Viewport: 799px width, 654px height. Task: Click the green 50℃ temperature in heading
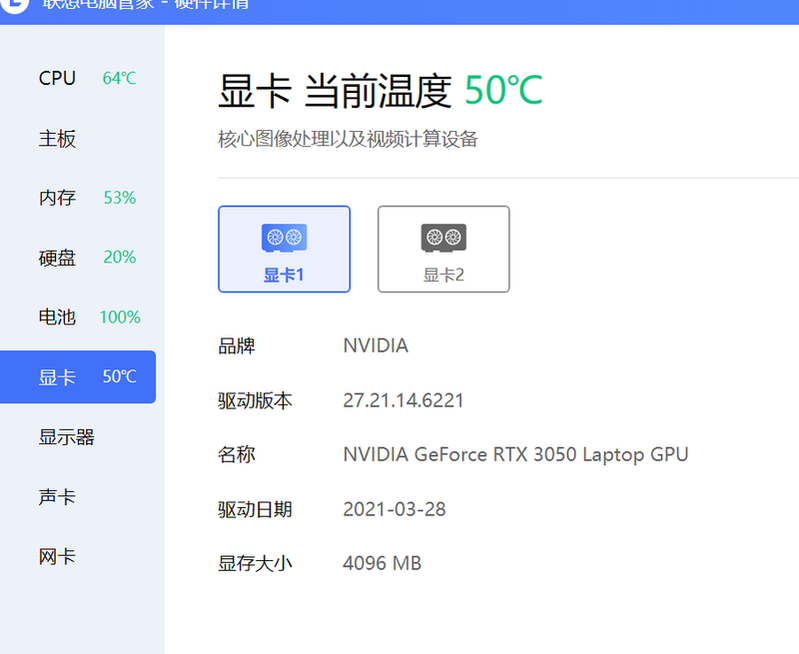tap(503, 91)
